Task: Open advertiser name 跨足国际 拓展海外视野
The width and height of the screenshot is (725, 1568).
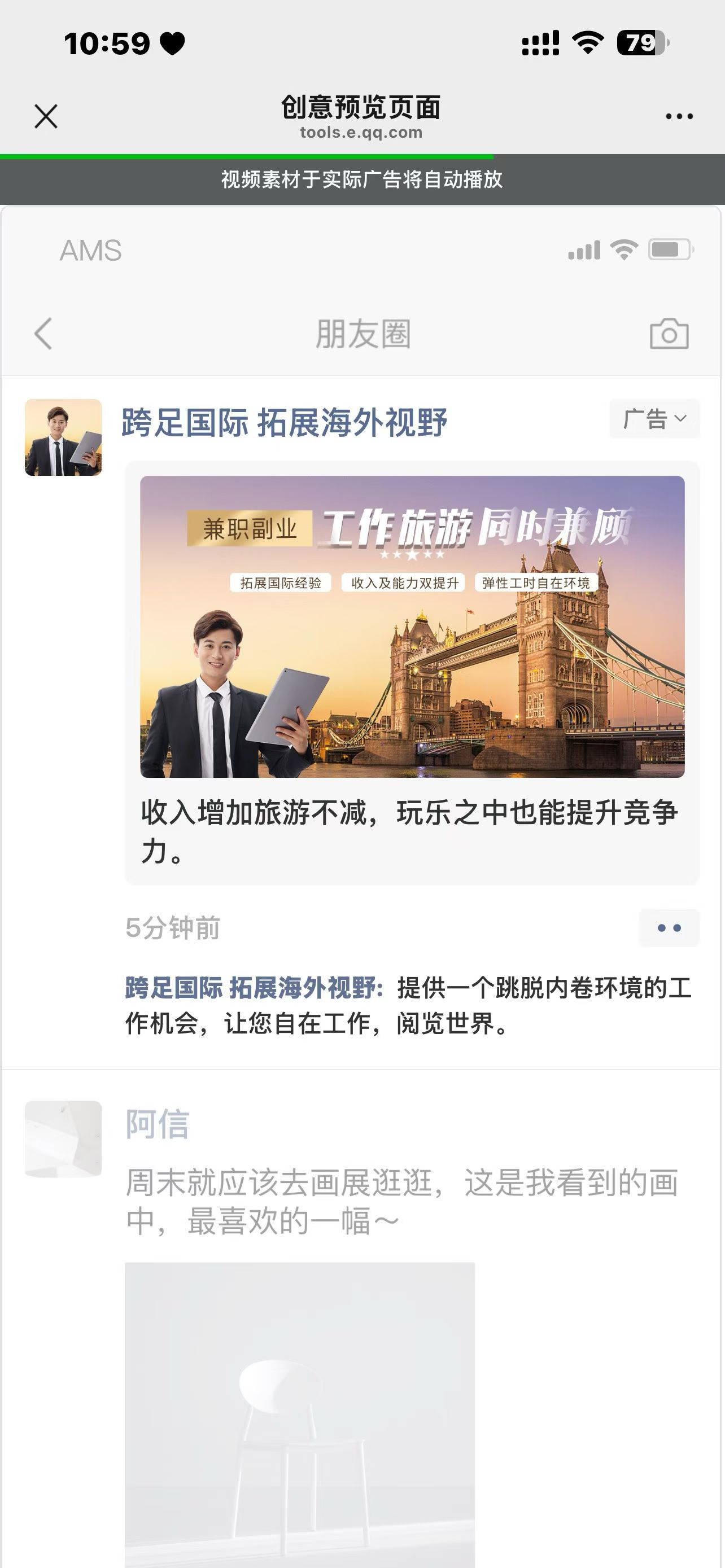Action: (x=284, y=422)
